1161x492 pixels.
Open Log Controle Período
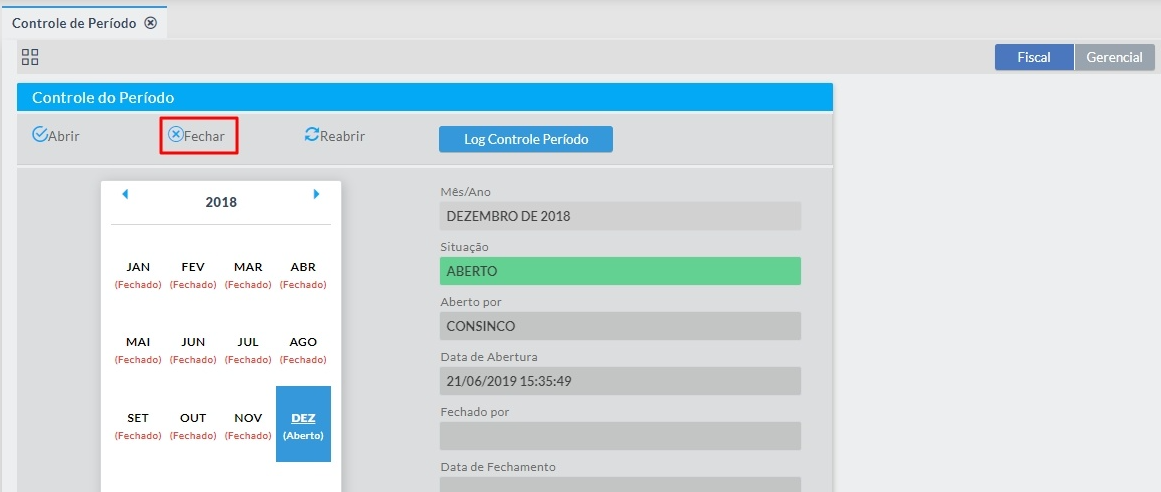pos(526,139)
